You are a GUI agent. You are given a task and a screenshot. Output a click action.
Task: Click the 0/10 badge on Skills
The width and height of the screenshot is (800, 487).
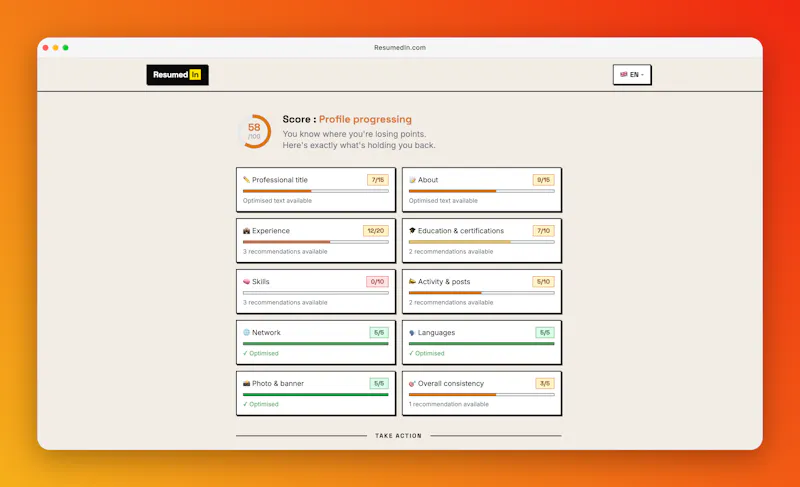pos(378,281)
